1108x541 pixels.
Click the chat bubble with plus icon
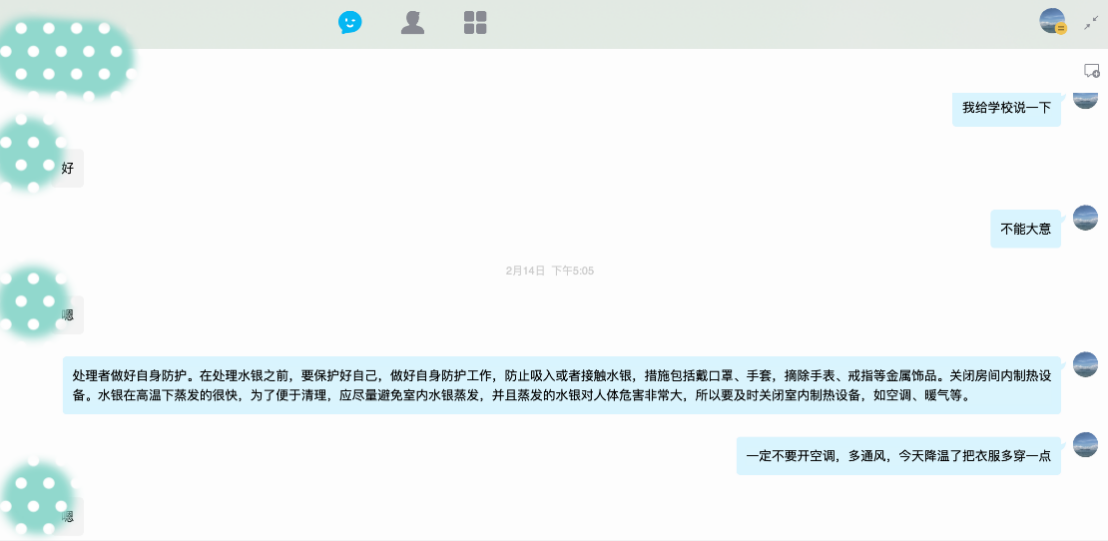[x=1091, y=71]
